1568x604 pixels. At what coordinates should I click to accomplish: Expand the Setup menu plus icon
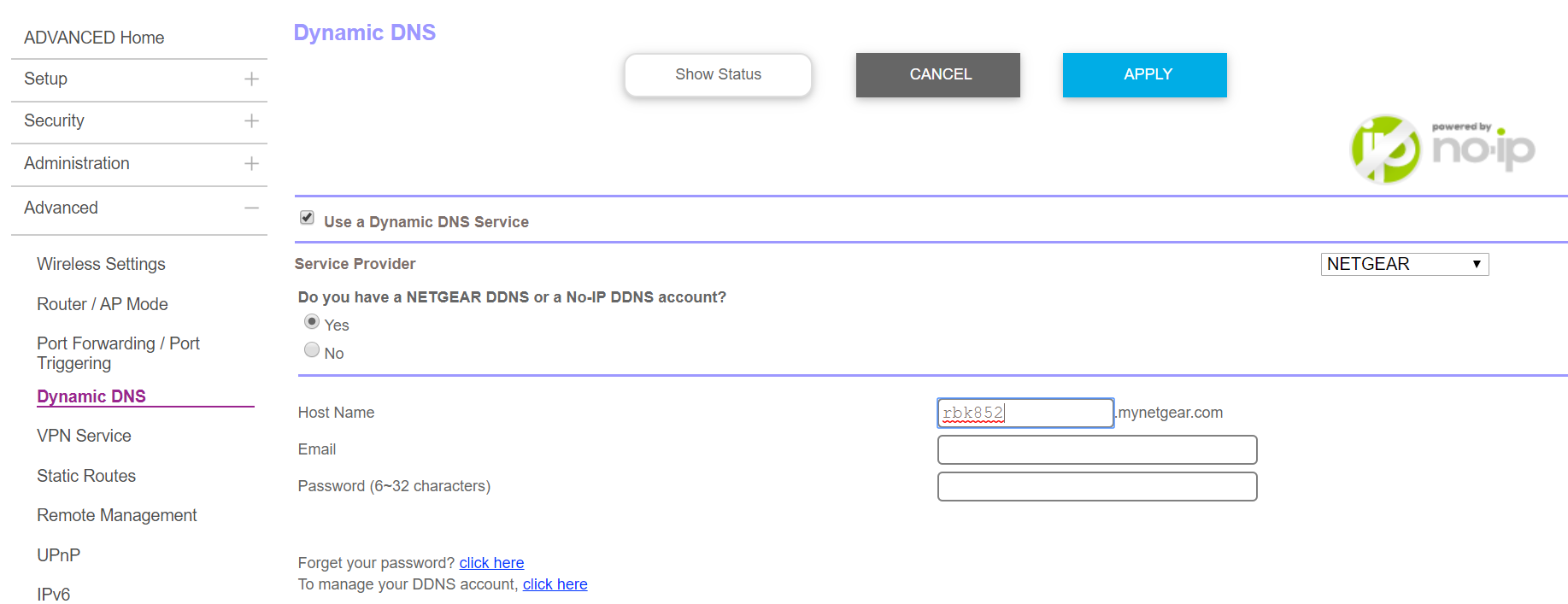[251, 79]
